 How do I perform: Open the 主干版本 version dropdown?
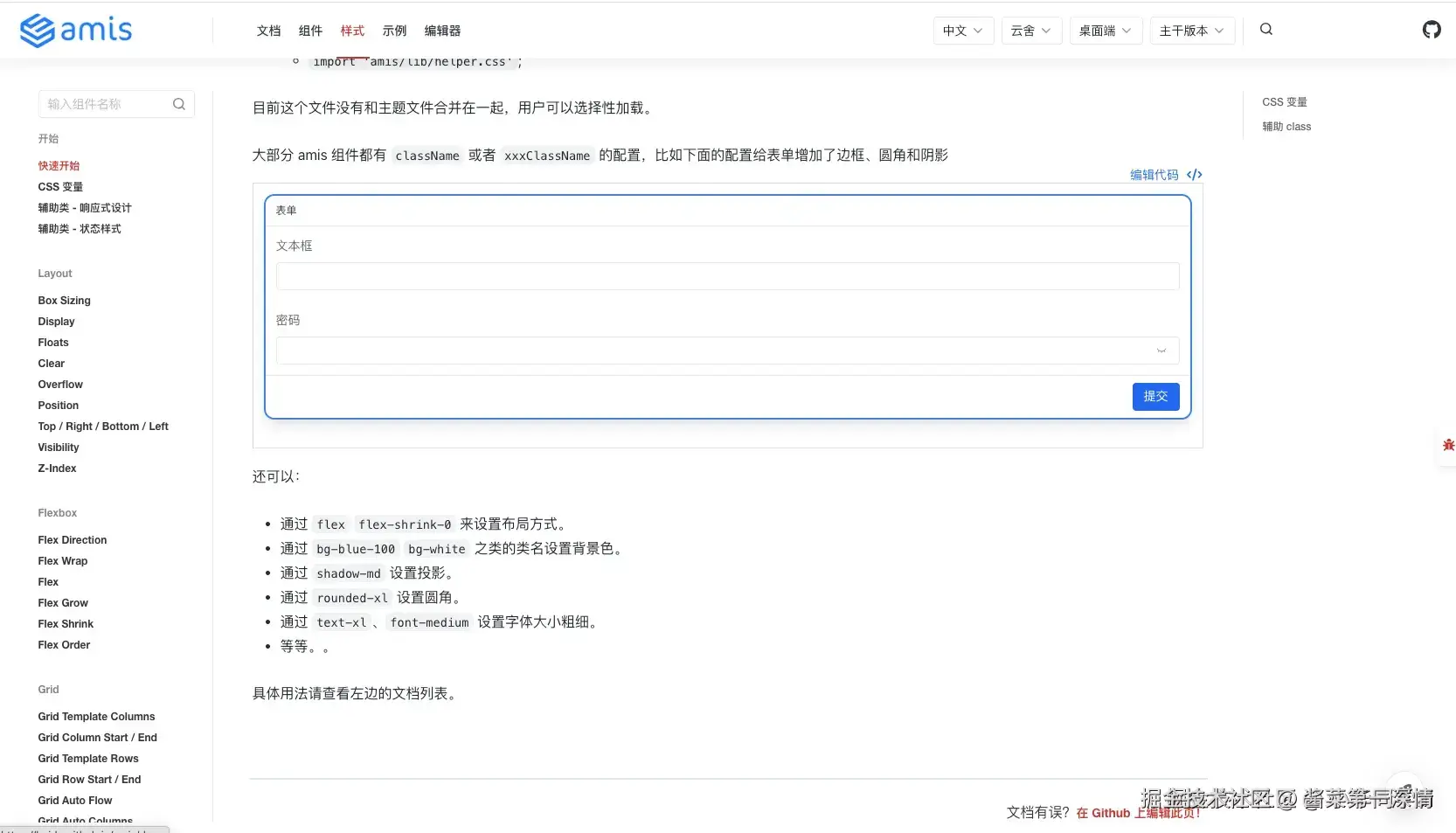click(x=1192, y=31)
